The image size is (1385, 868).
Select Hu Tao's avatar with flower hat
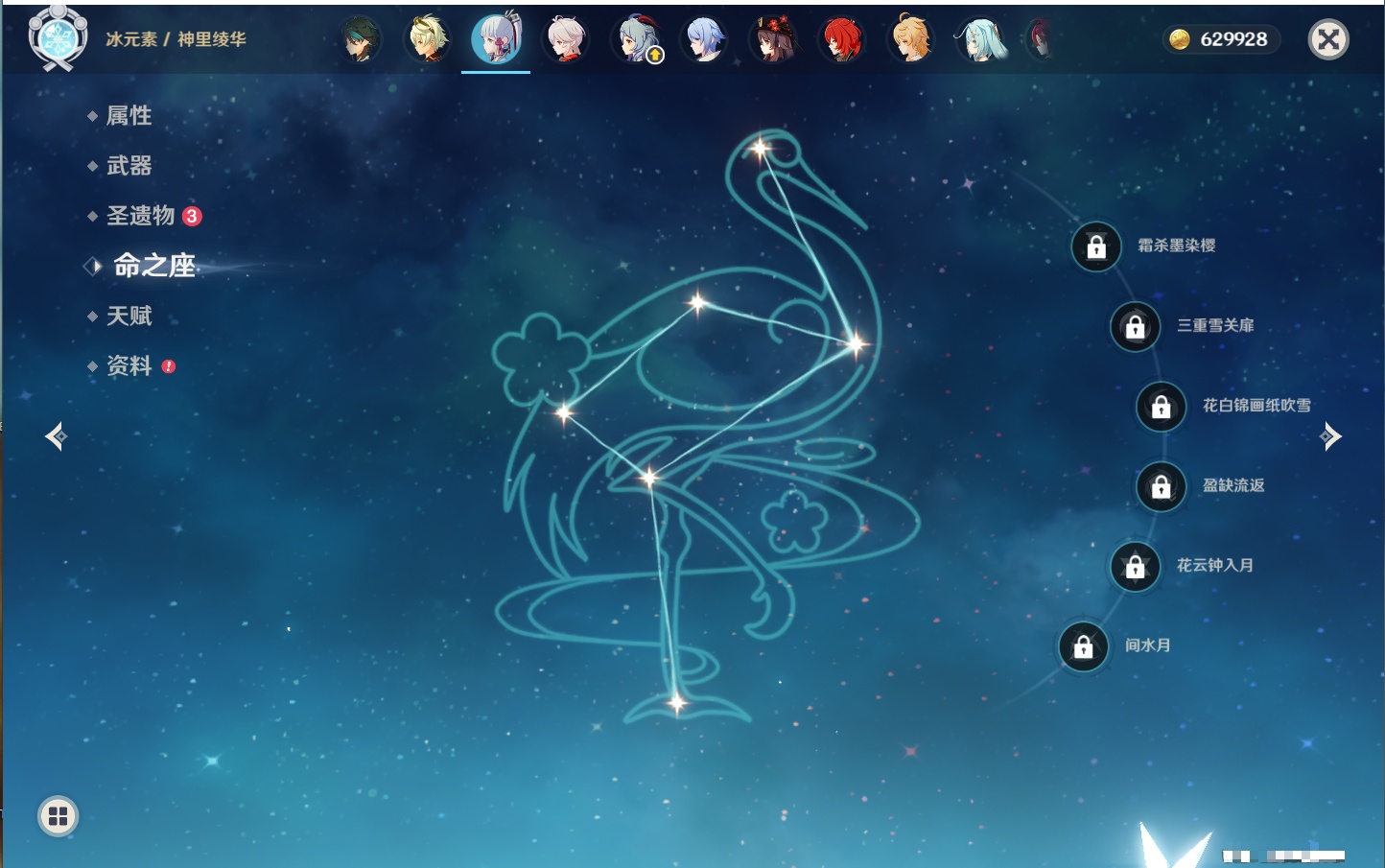coord(773,39)
